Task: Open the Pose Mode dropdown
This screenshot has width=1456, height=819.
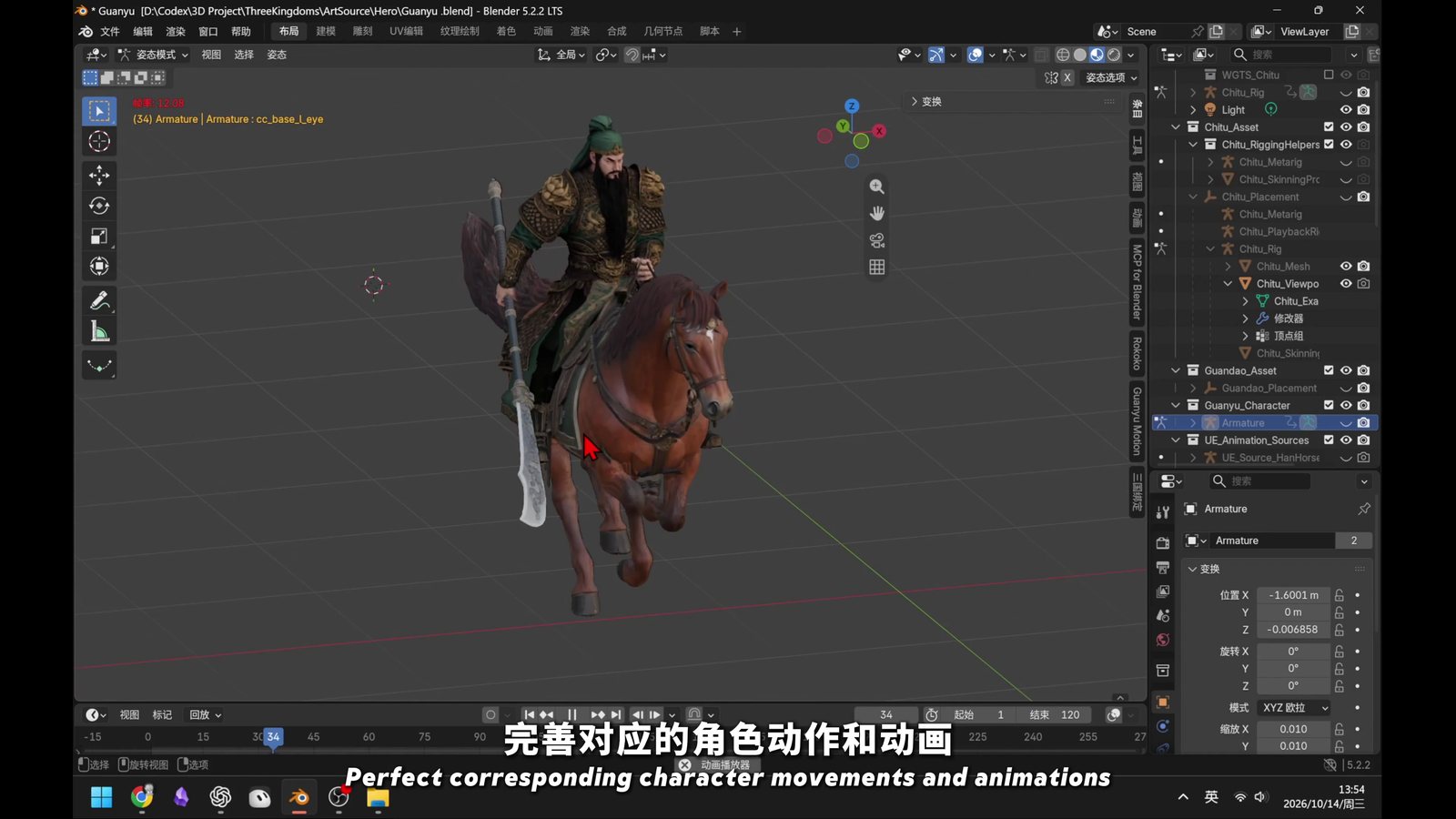Action: pos(153,55)
